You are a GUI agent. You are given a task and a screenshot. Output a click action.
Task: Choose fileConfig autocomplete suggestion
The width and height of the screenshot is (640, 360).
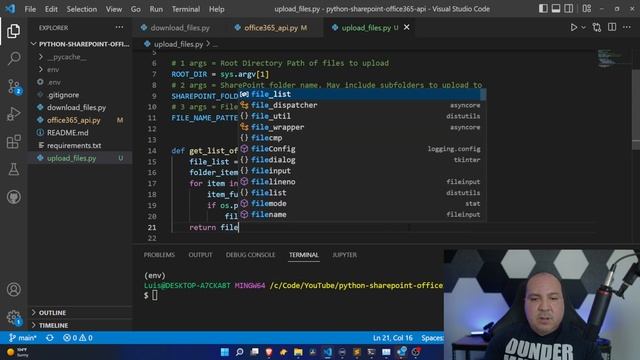[x=362, y=149]
